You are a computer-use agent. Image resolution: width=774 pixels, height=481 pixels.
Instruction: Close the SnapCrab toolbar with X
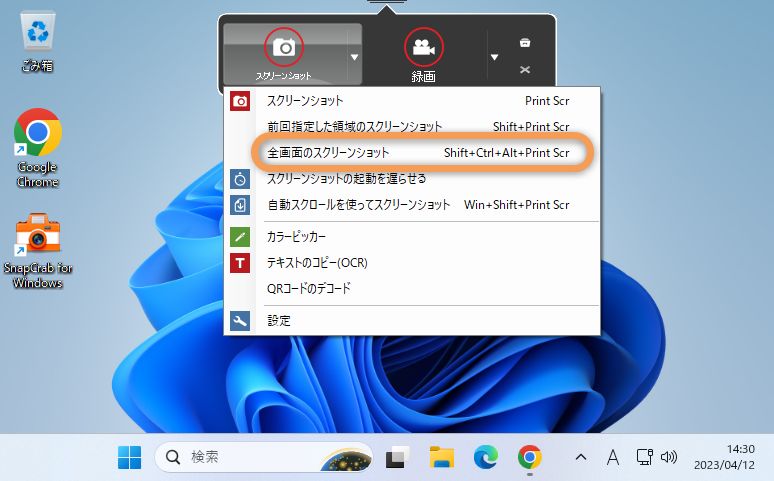pos(525,70)
